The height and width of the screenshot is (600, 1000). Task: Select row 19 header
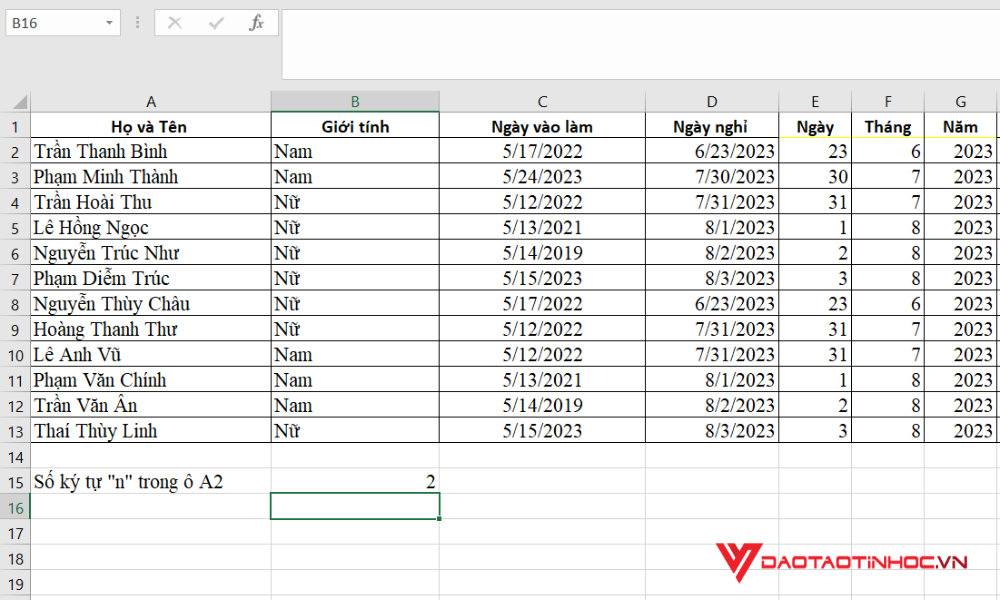pyautogui.click(x=15, y=585)
